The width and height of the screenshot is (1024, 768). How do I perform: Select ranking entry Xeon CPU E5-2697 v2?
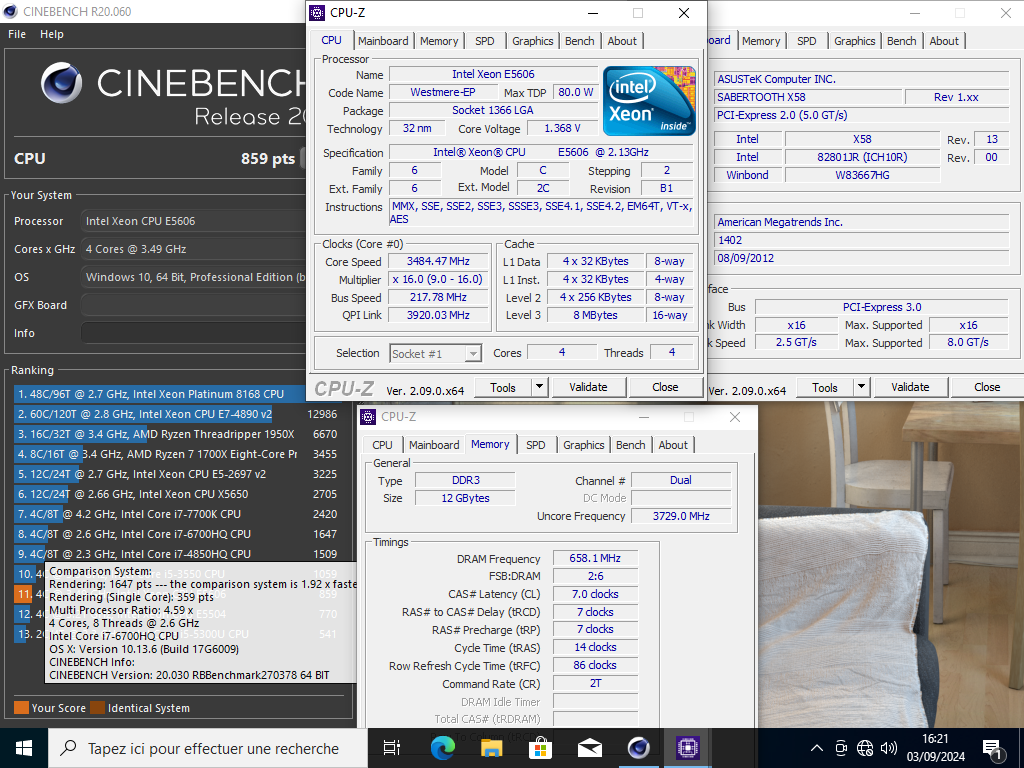[x=176, y=474]
